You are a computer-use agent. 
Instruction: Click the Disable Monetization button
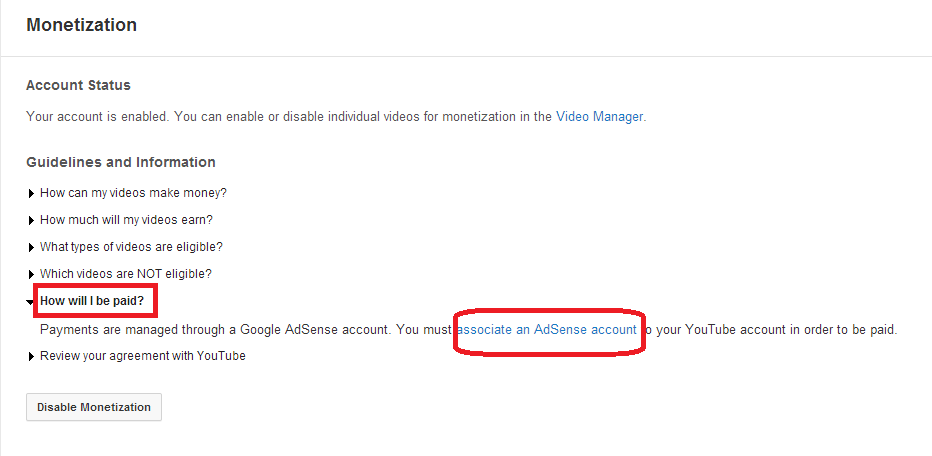[94, 407]
